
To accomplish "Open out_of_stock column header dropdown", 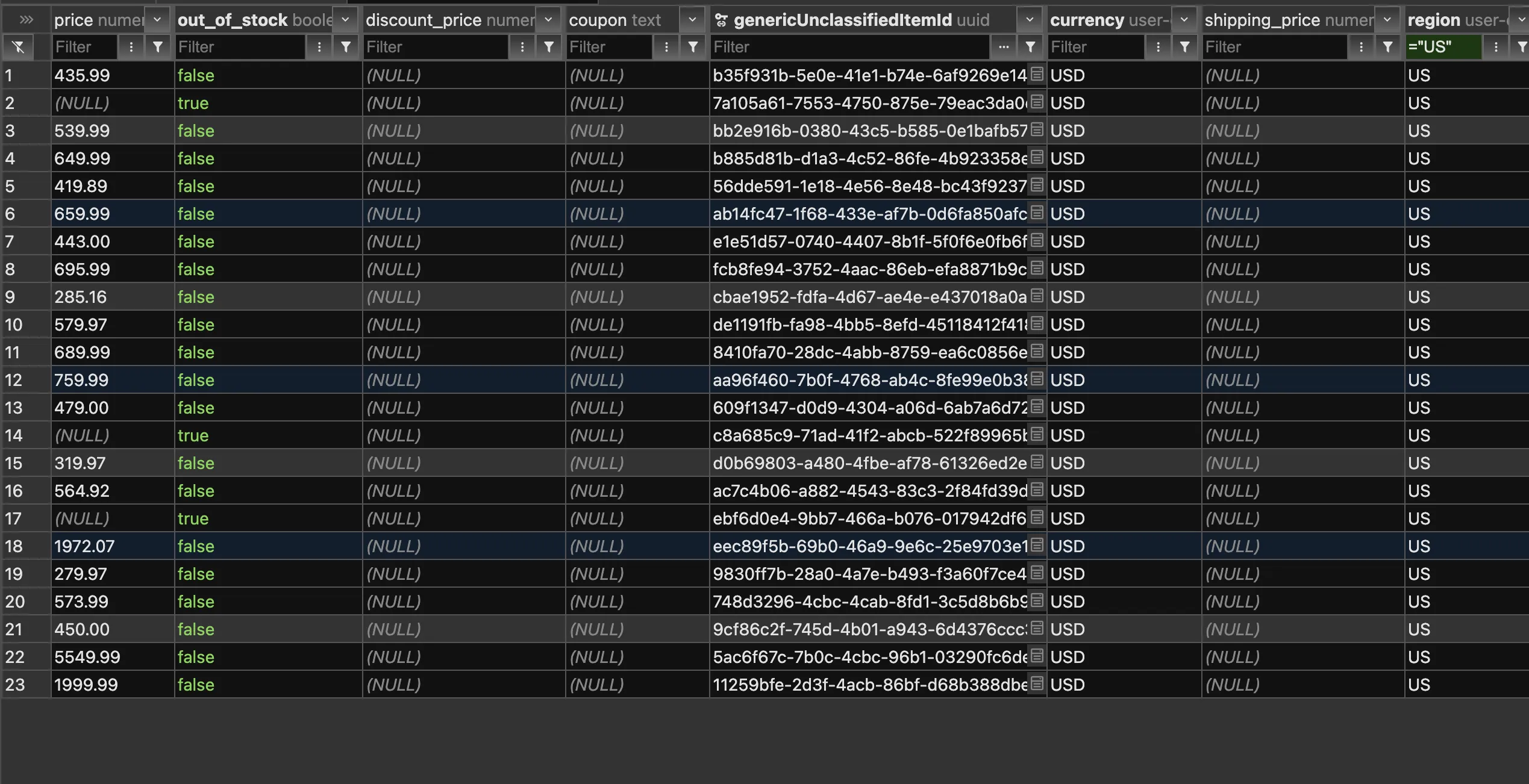I will click(345, 20).
